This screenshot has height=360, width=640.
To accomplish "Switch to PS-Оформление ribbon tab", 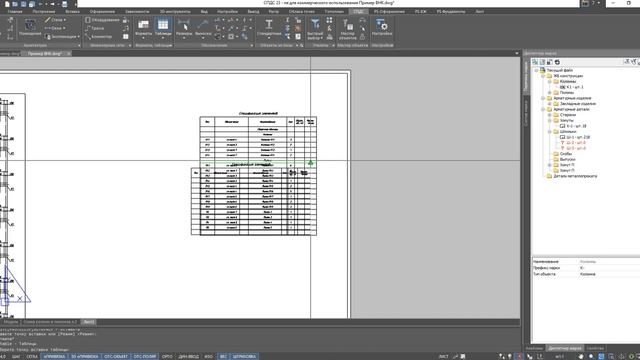I will (389, 11).
